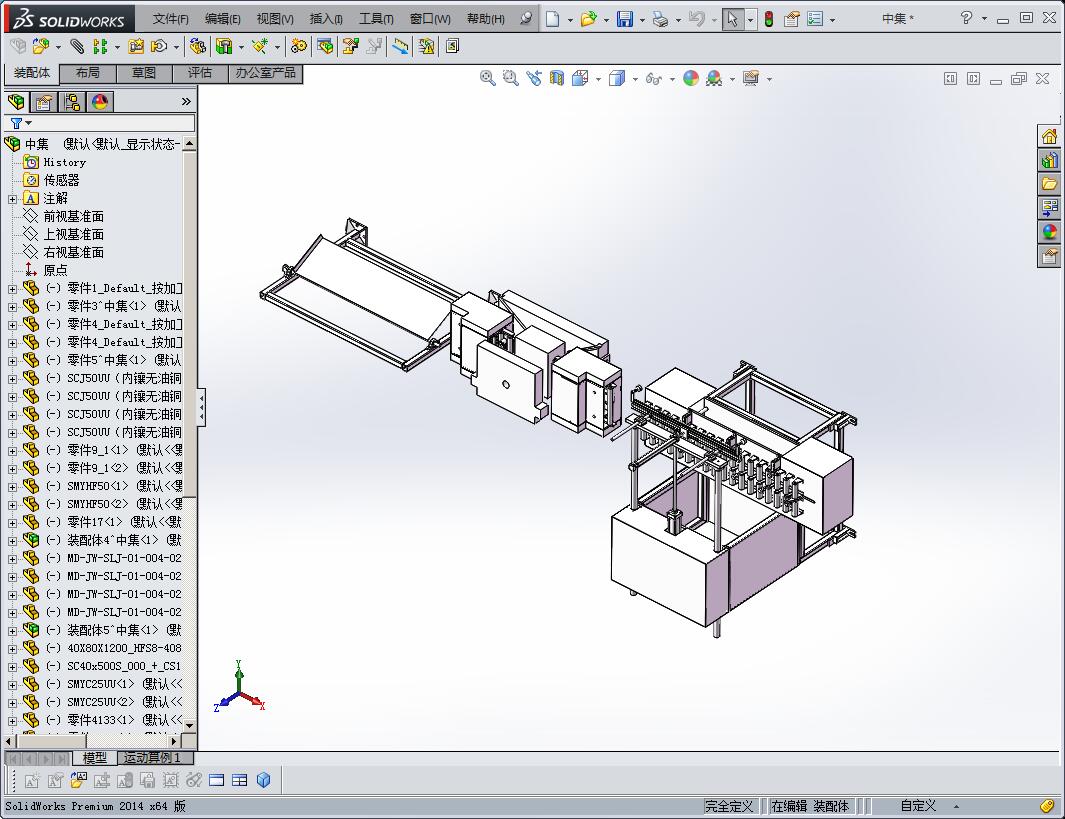Click the Print icon
The image size is (1065, 819).
coord(660,19)
